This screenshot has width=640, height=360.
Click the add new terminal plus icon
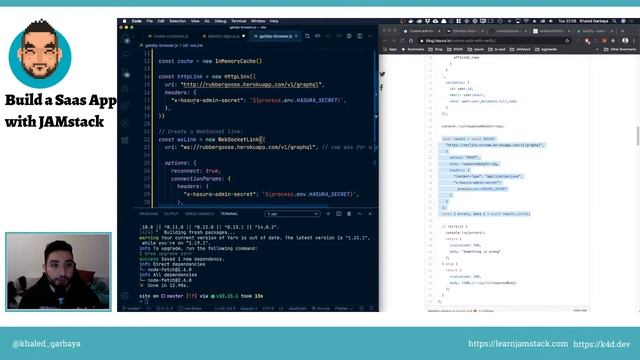(x=328, y=214)
